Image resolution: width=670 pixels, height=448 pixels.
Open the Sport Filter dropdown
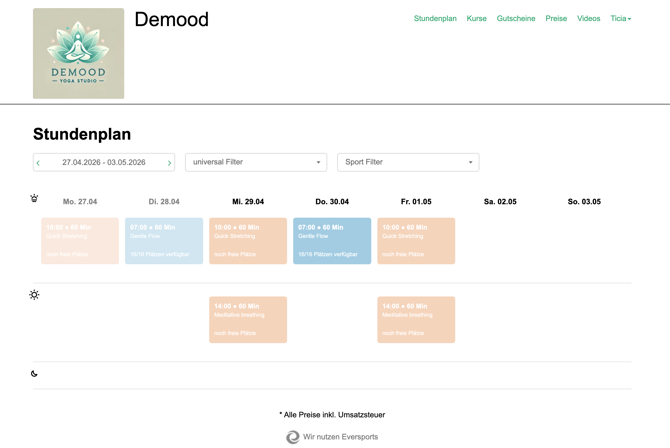click(x=408, y=162)
